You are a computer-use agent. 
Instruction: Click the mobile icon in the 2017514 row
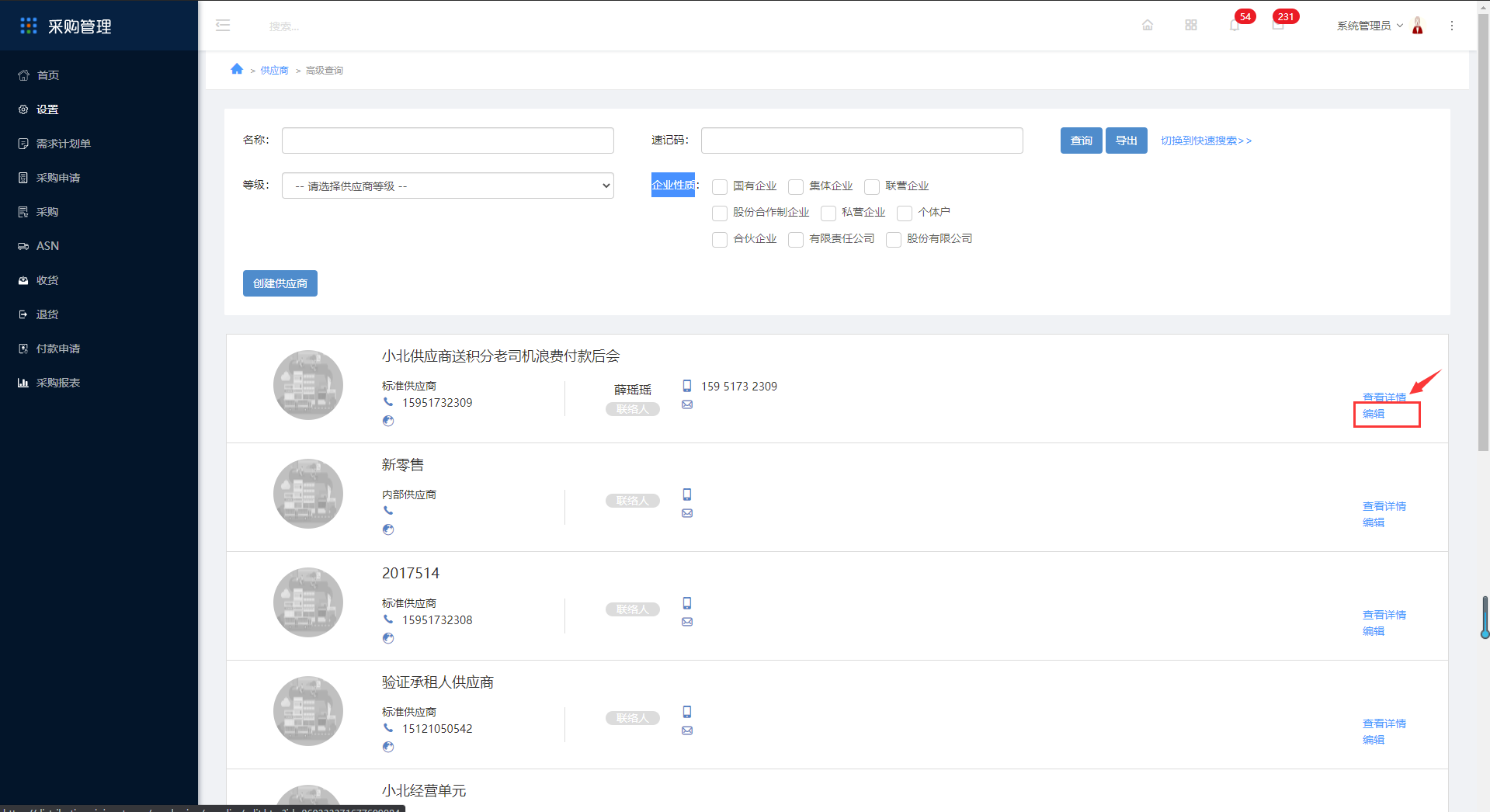pos(687,603)
